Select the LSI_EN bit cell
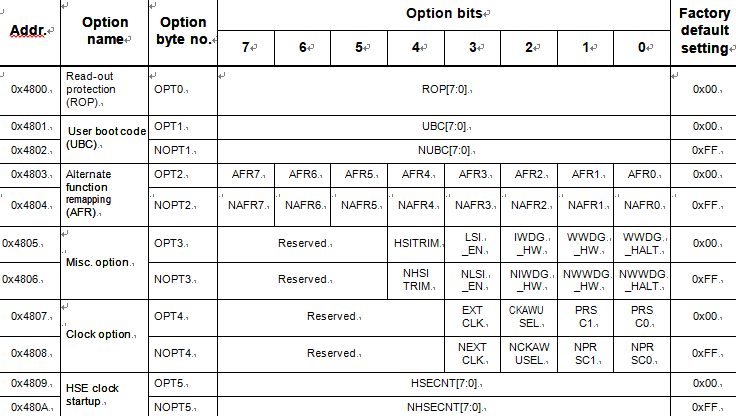Viewport: 736px width, 416px height. coord(473,244)
